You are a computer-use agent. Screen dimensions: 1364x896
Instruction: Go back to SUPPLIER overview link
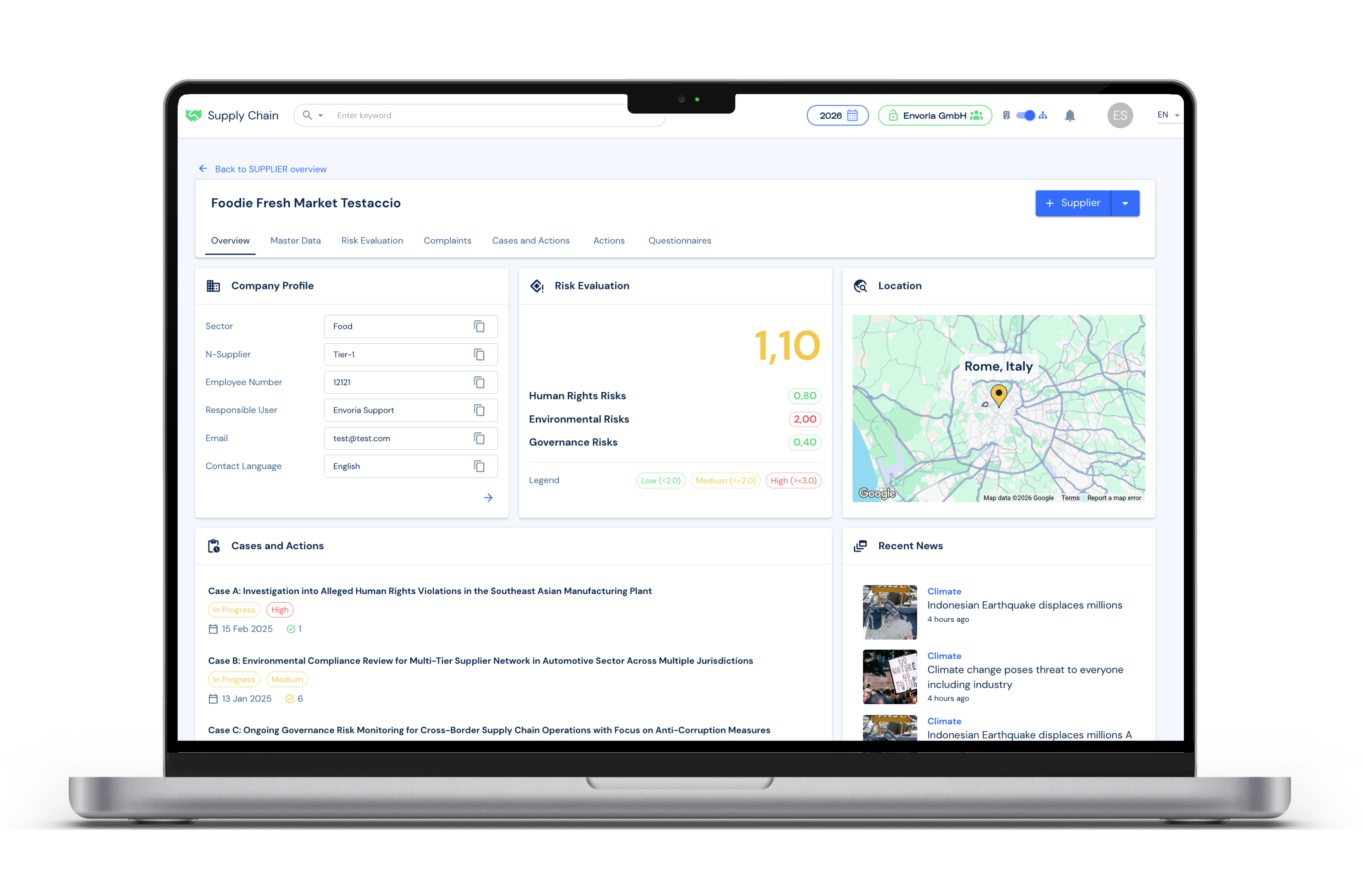coord(271,169)
